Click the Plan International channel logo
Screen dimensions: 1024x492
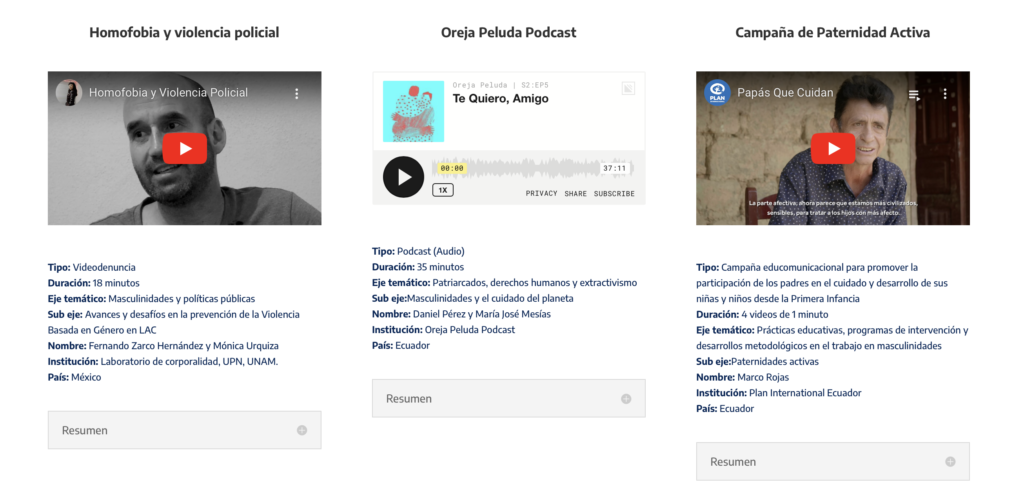pos(717,93)
